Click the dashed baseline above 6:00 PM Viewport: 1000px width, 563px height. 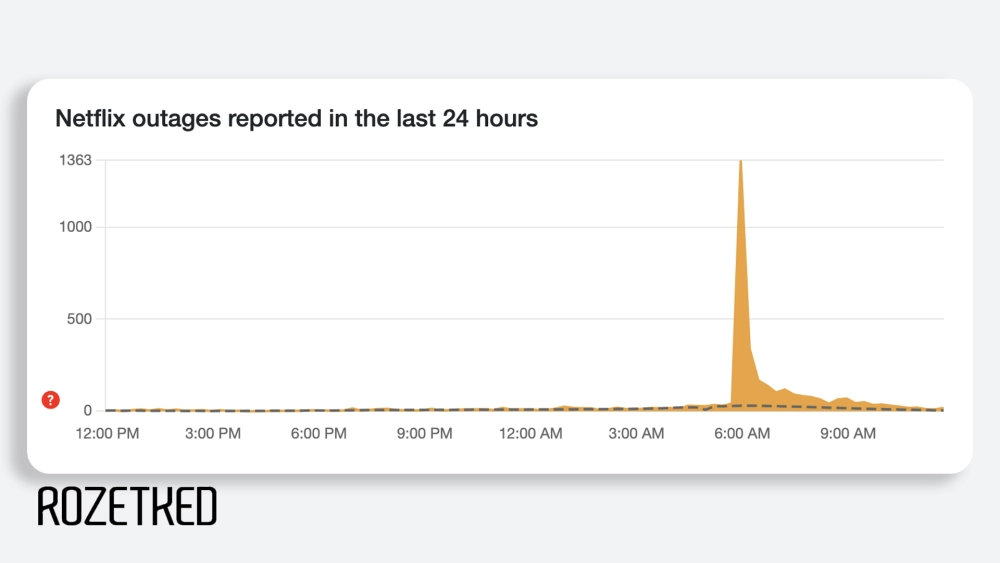coord(319,410)
